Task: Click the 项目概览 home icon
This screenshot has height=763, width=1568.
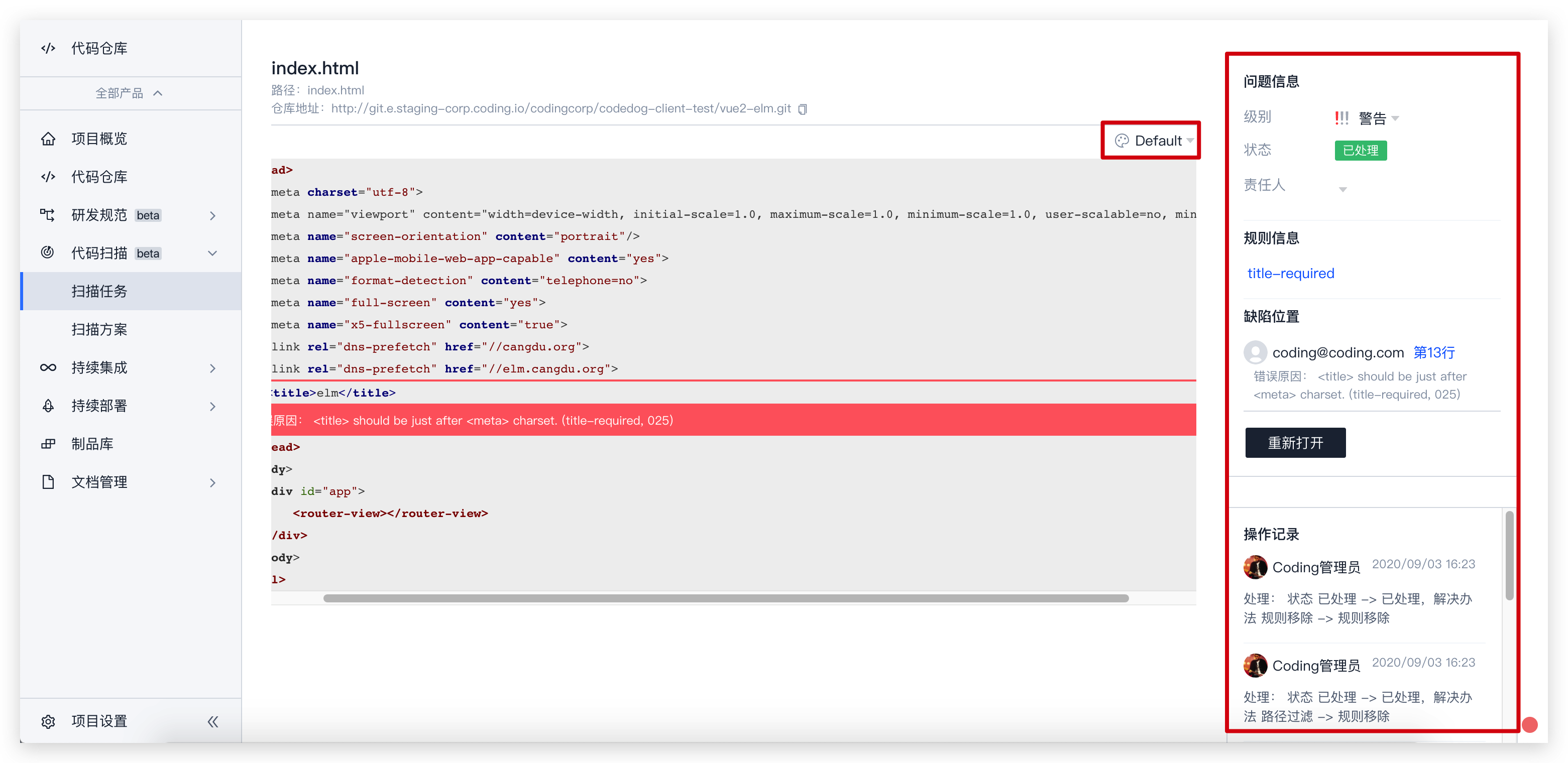Action: (x=48, y=139)
